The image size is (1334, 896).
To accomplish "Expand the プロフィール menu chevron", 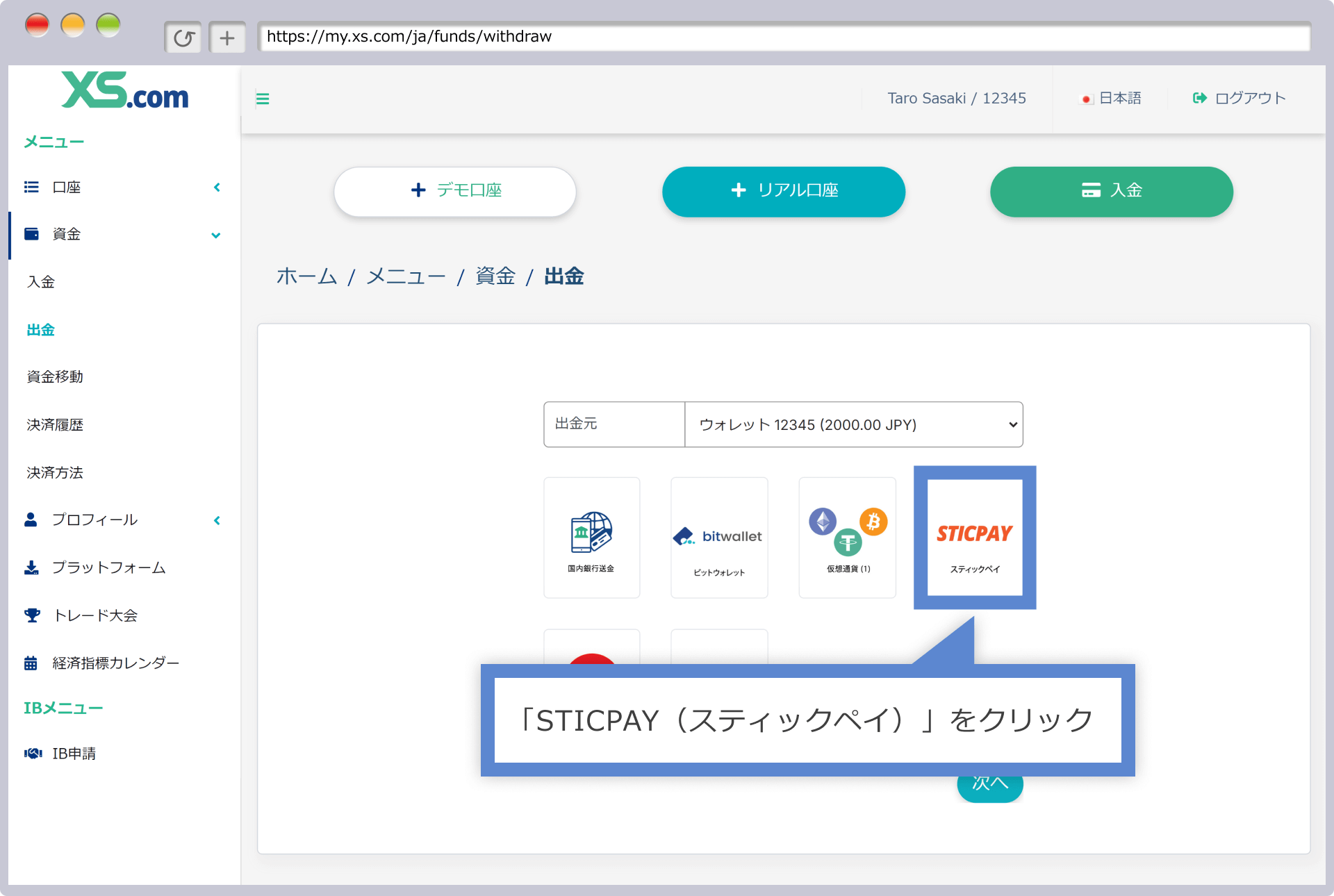I will (x=217, y=520).
